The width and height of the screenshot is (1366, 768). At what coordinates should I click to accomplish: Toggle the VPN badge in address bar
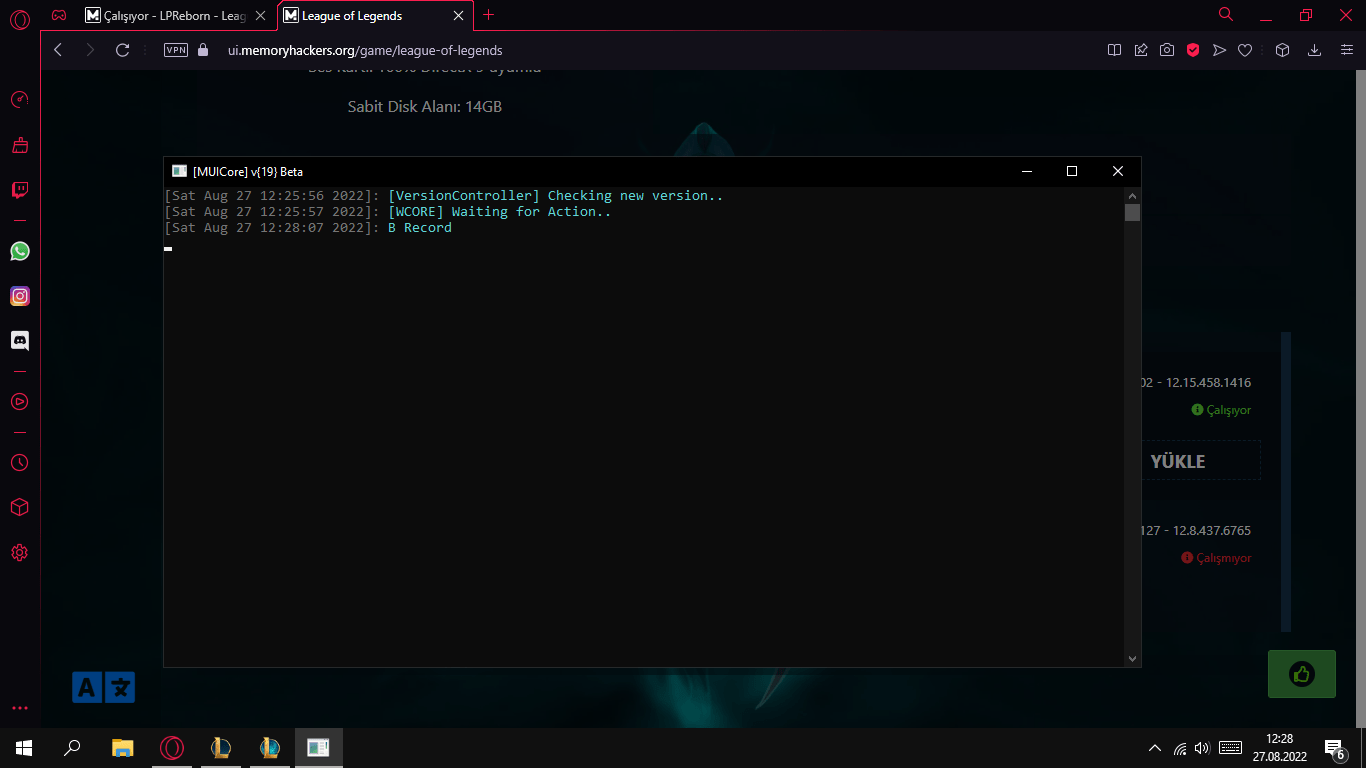coord(176,50)
